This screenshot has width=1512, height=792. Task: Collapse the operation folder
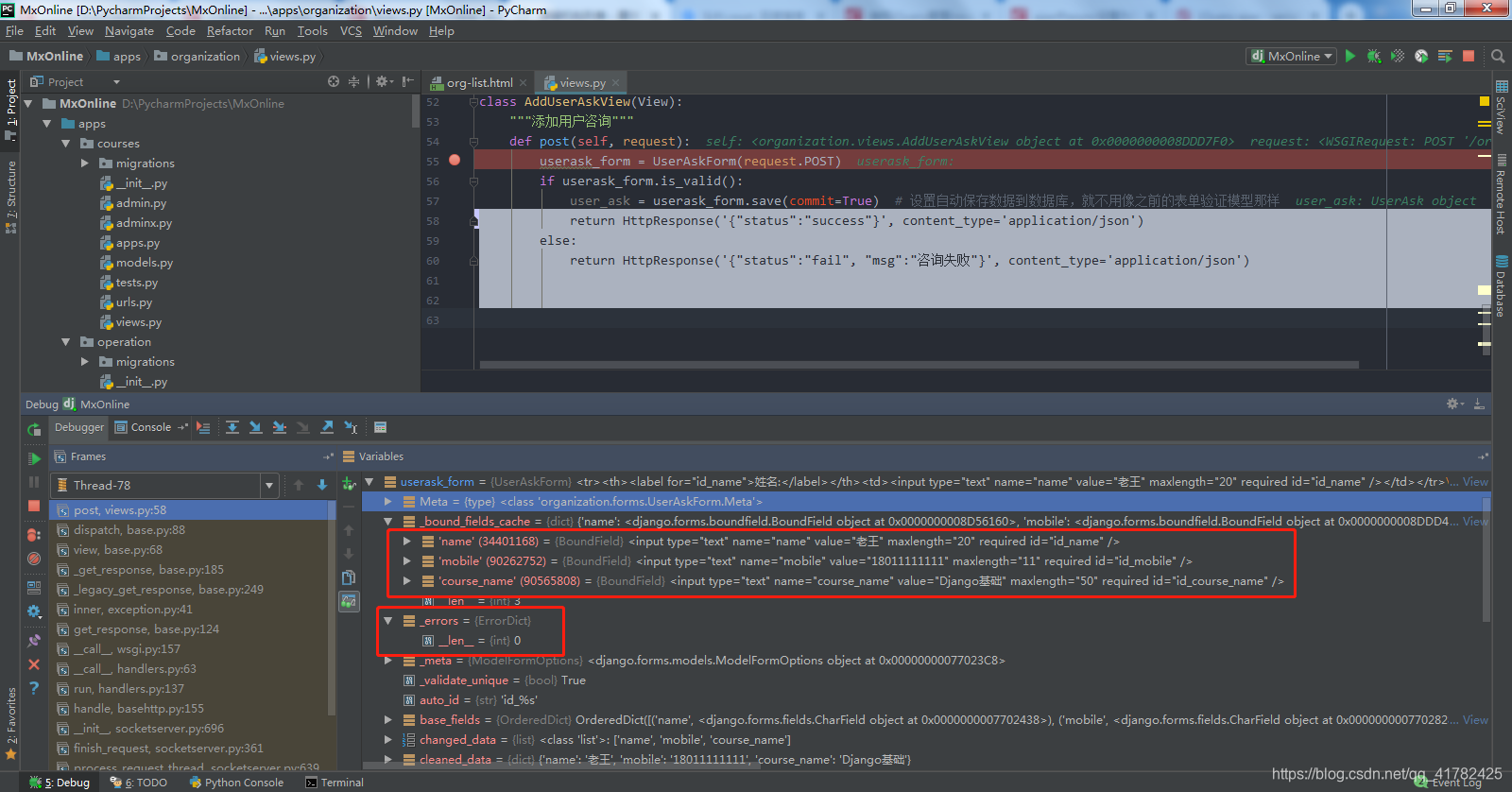pos(66,342)
